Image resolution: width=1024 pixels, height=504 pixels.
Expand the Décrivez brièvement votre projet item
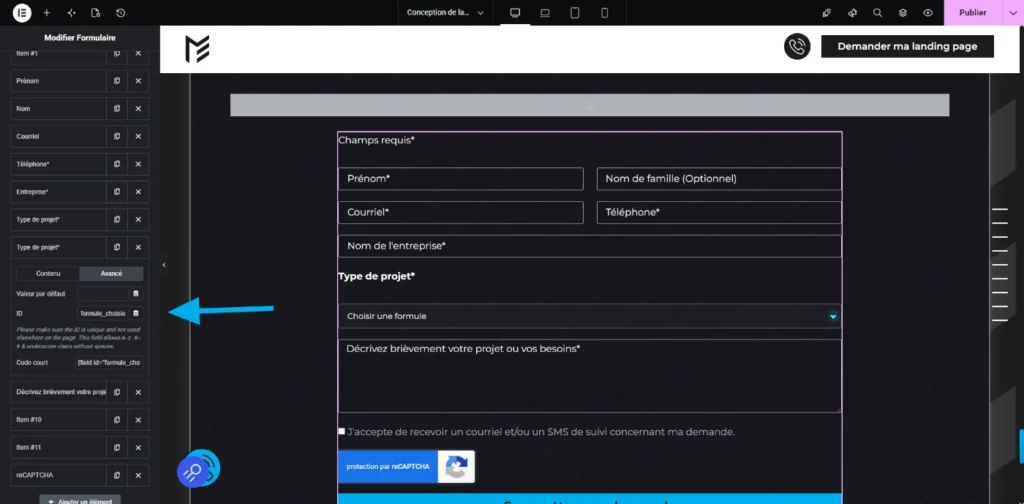point(59,392)
